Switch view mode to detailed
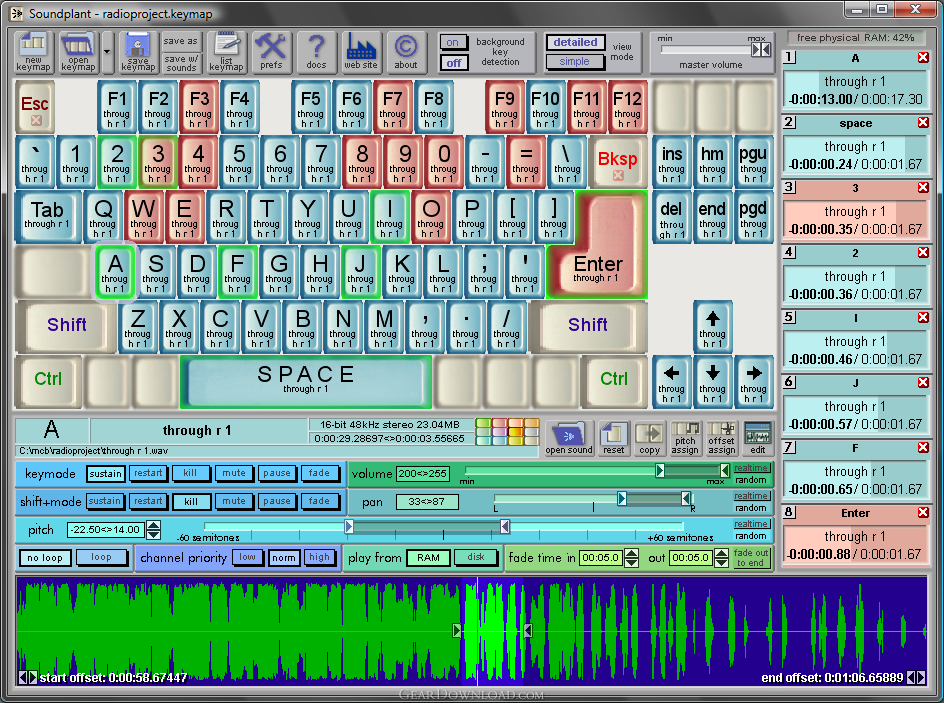The width and height of the screenshot is (944, 703). (575, 42)
